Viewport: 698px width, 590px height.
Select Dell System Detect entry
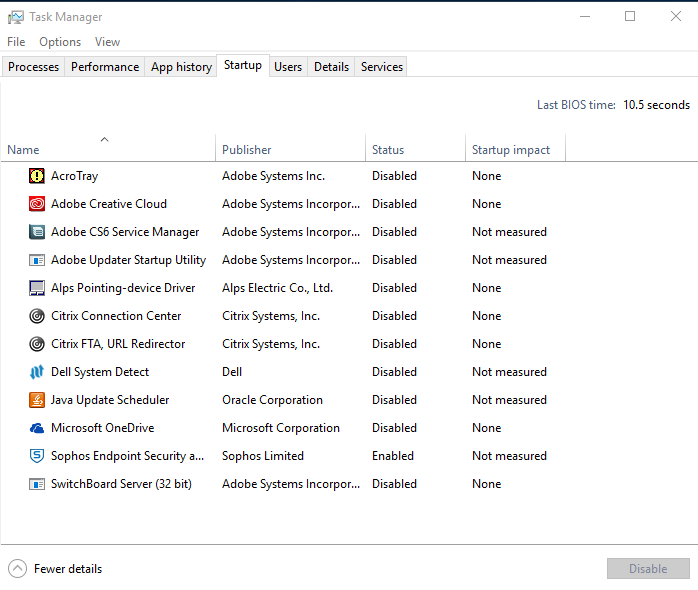(x=100, y=372)
